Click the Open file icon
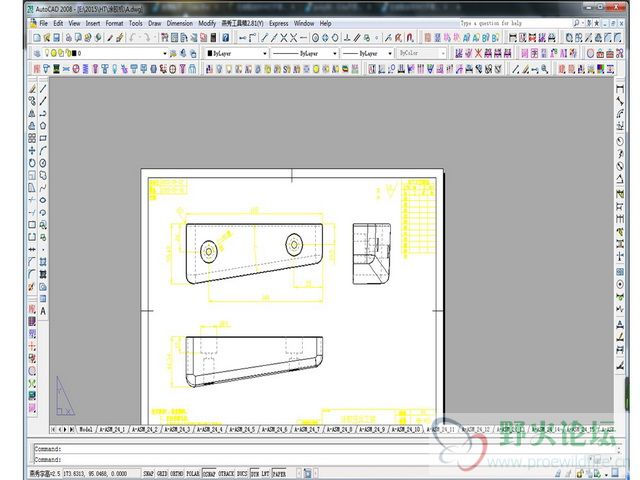 (x=47, y=38)
